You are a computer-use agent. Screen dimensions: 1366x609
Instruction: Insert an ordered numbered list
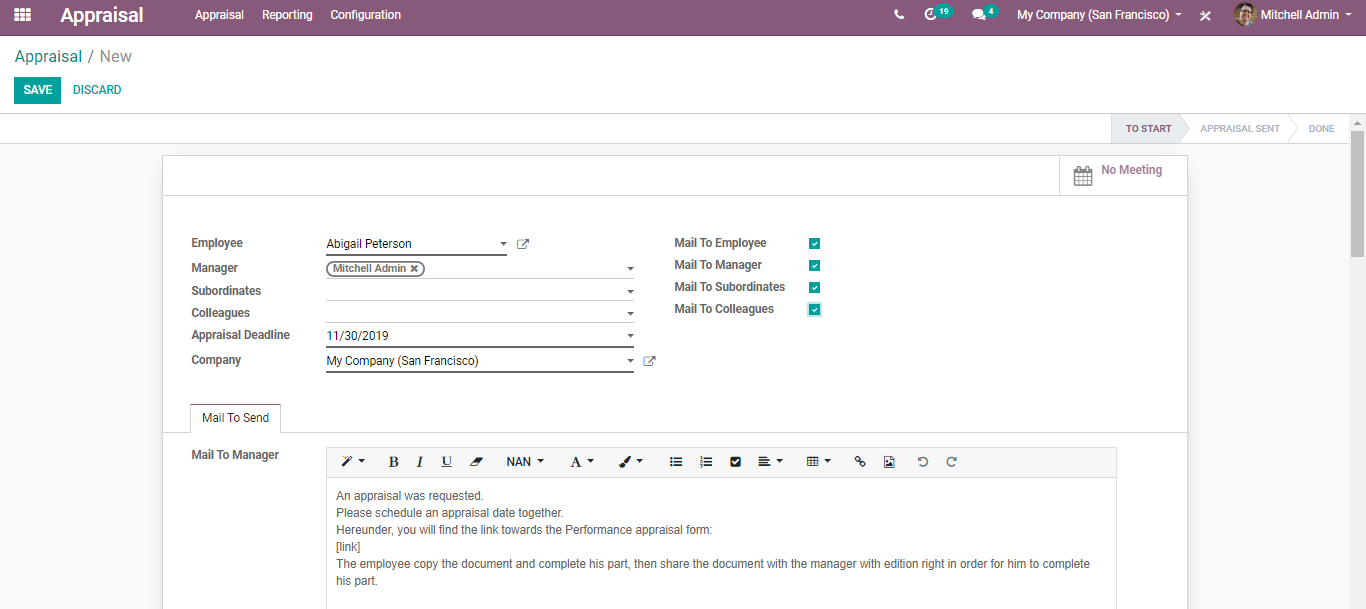(x=706, y=462)
